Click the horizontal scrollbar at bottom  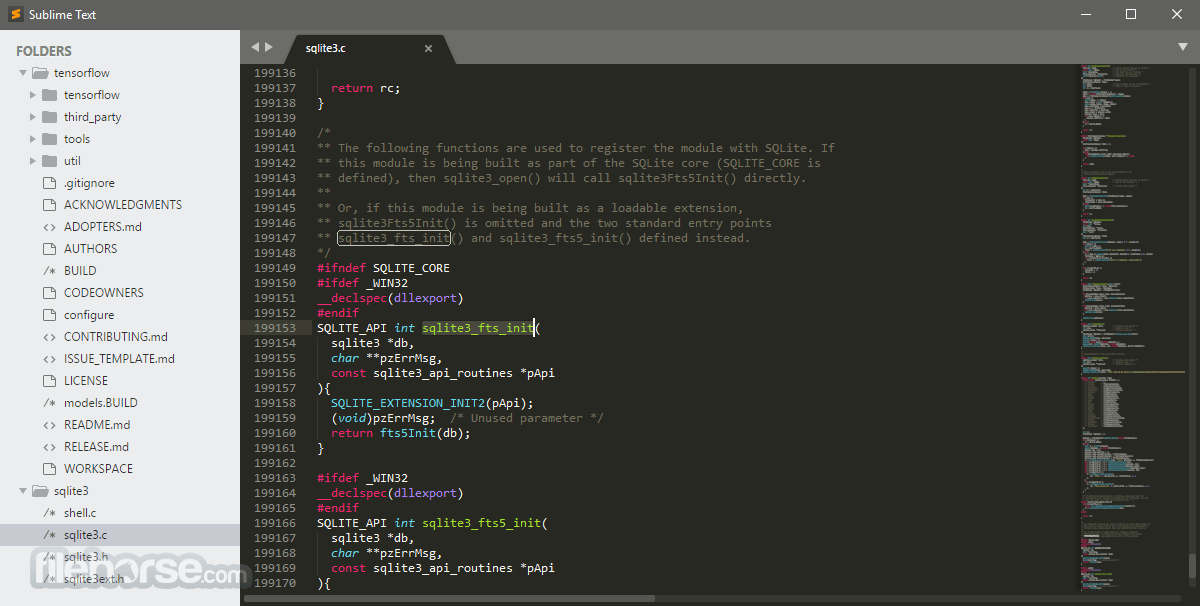[450, 599]
